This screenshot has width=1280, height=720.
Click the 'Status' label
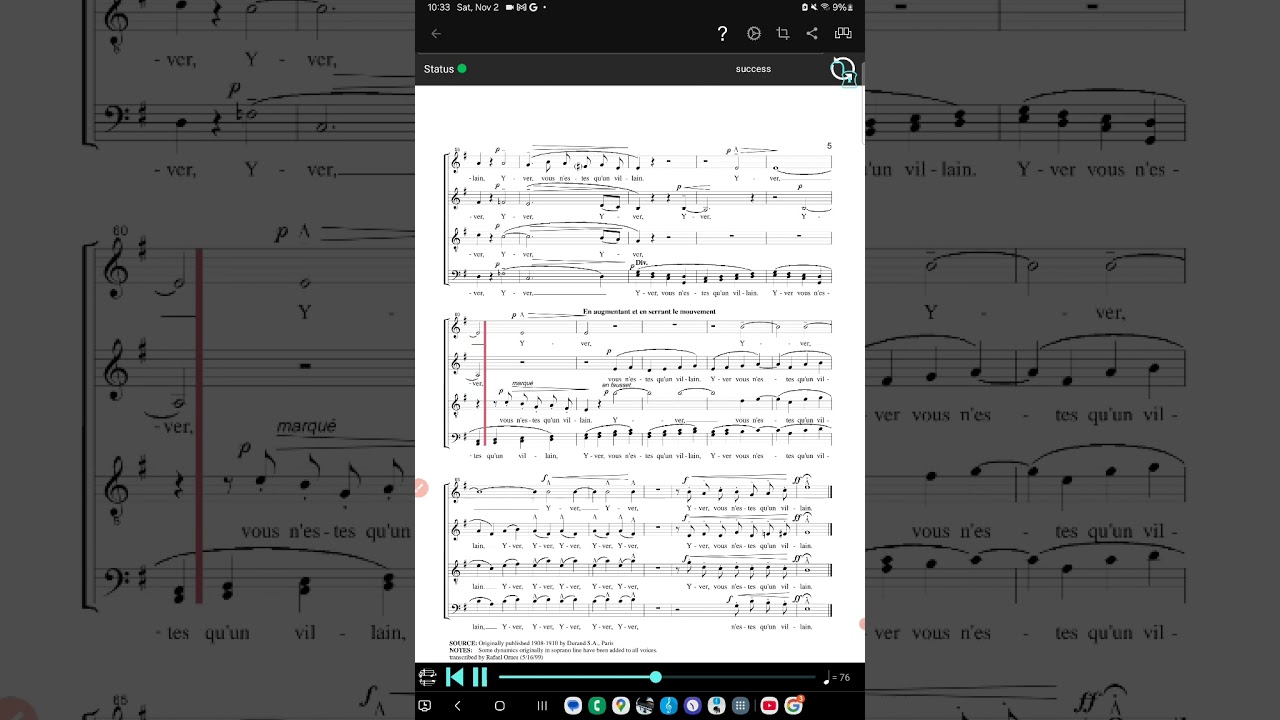439,69
